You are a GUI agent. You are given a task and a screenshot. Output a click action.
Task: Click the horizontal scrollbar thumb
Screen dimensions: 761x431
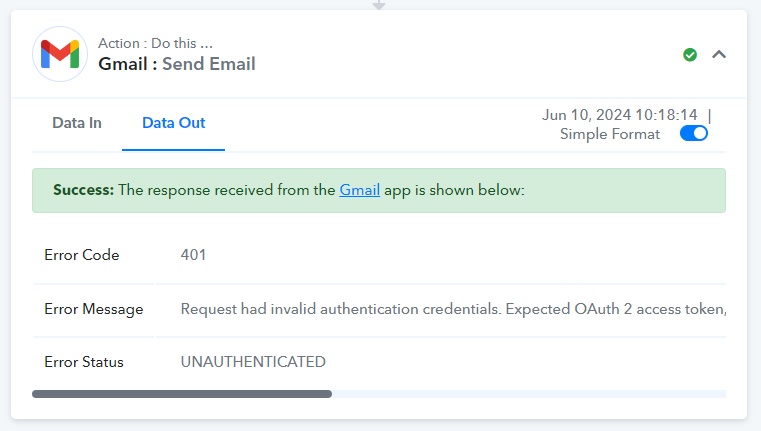pos(182,394)
